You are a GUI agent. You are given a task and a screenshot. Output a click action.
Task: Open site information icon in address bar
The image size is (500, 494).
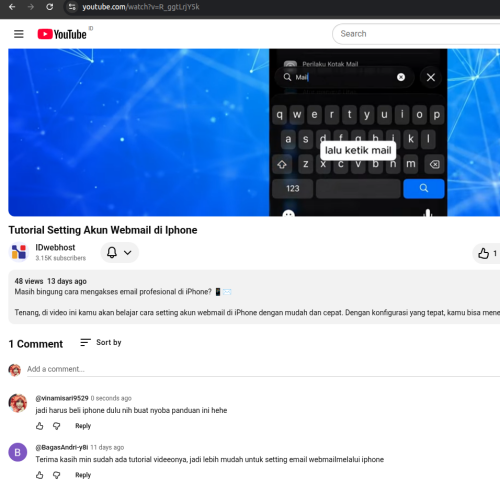72,7
